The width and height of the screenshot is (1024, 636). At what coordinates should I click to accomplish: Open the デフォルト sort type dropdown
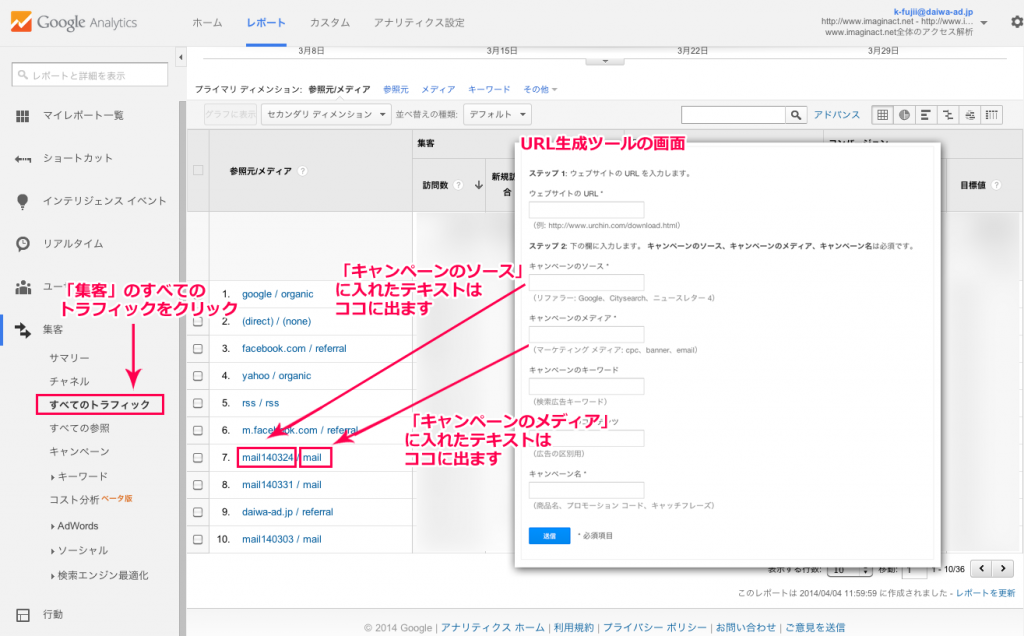tap(497, 114)
